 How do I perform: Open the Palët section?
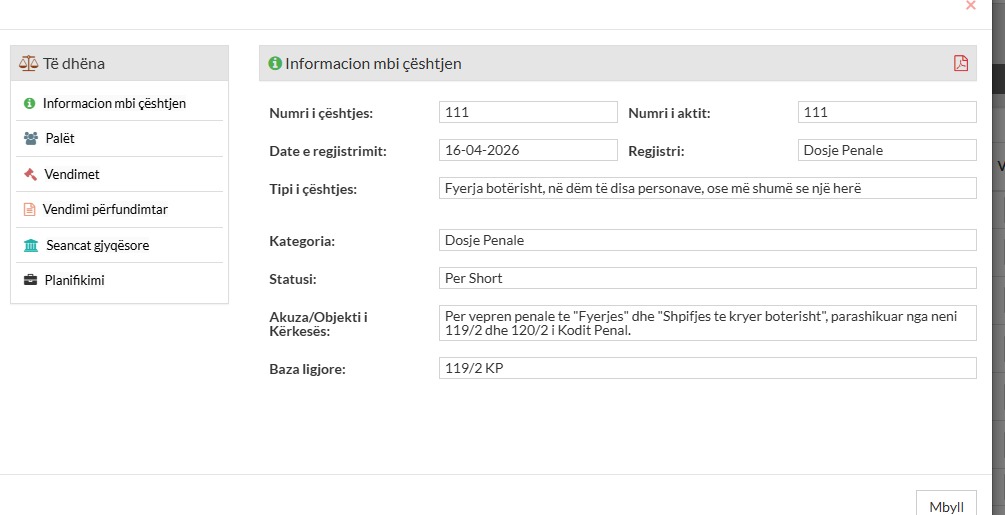(59, 139)
